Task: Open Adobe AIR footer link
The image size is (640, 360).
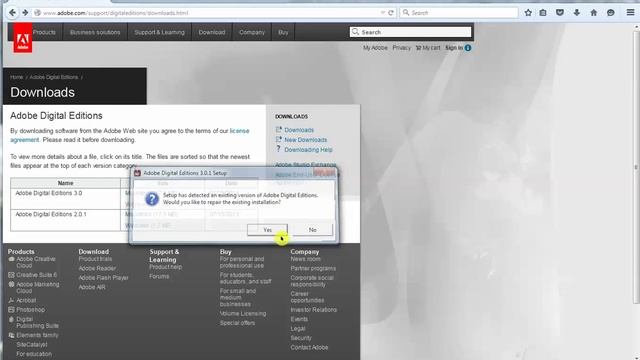Action: 92,287
